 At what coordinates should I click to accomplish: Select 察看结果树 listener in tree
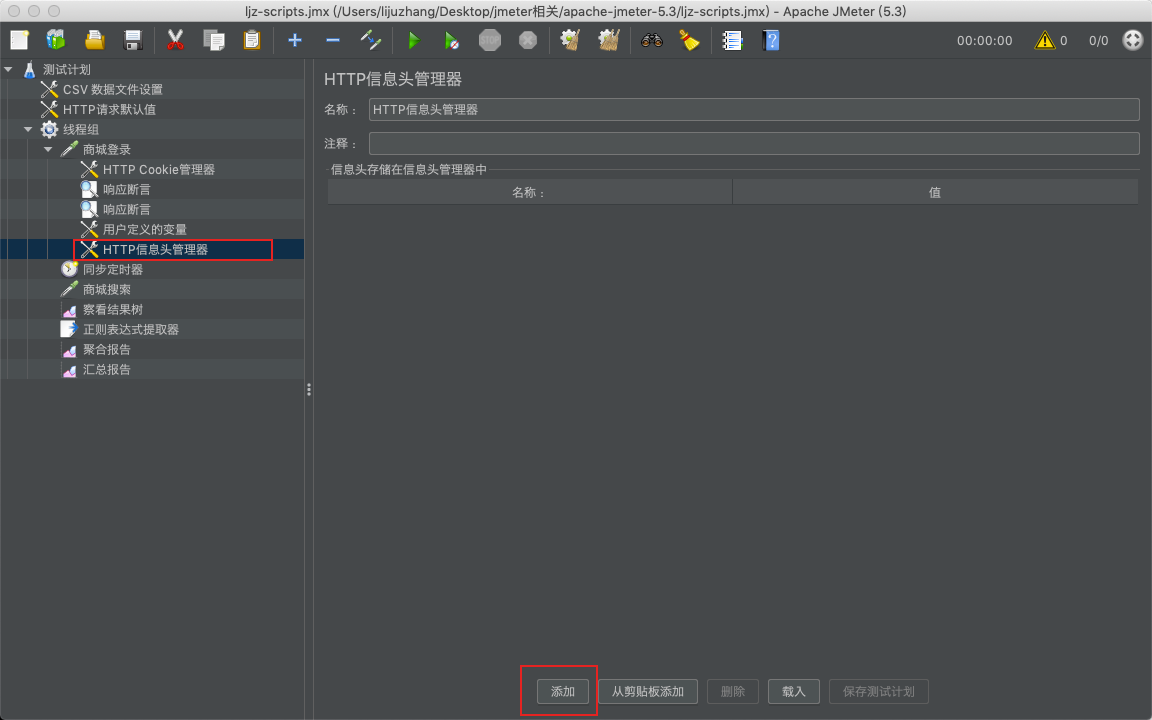[x=112, y=309]
